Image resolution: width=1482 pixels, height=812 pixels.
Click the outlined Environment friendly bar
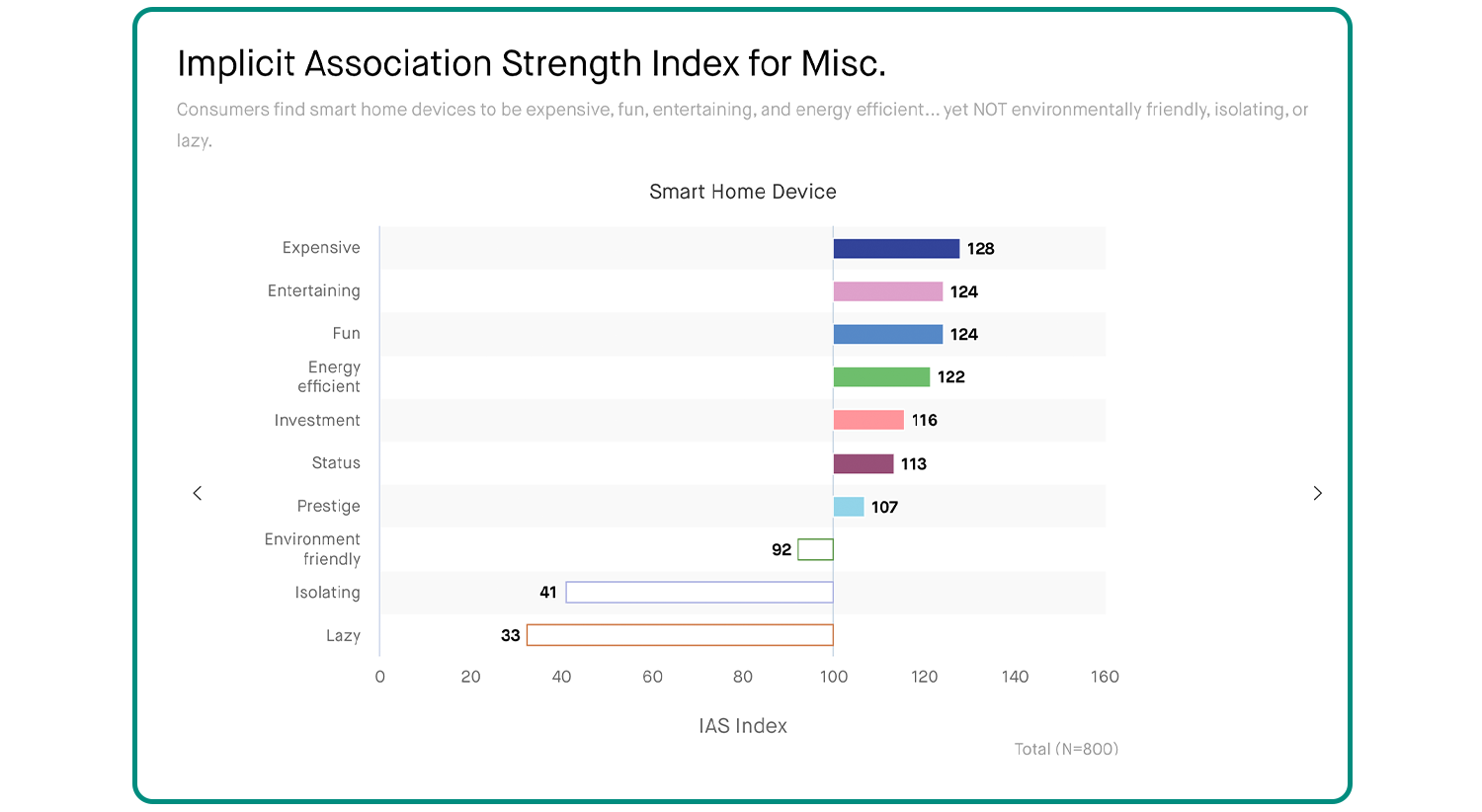click(x=815, y=549)
